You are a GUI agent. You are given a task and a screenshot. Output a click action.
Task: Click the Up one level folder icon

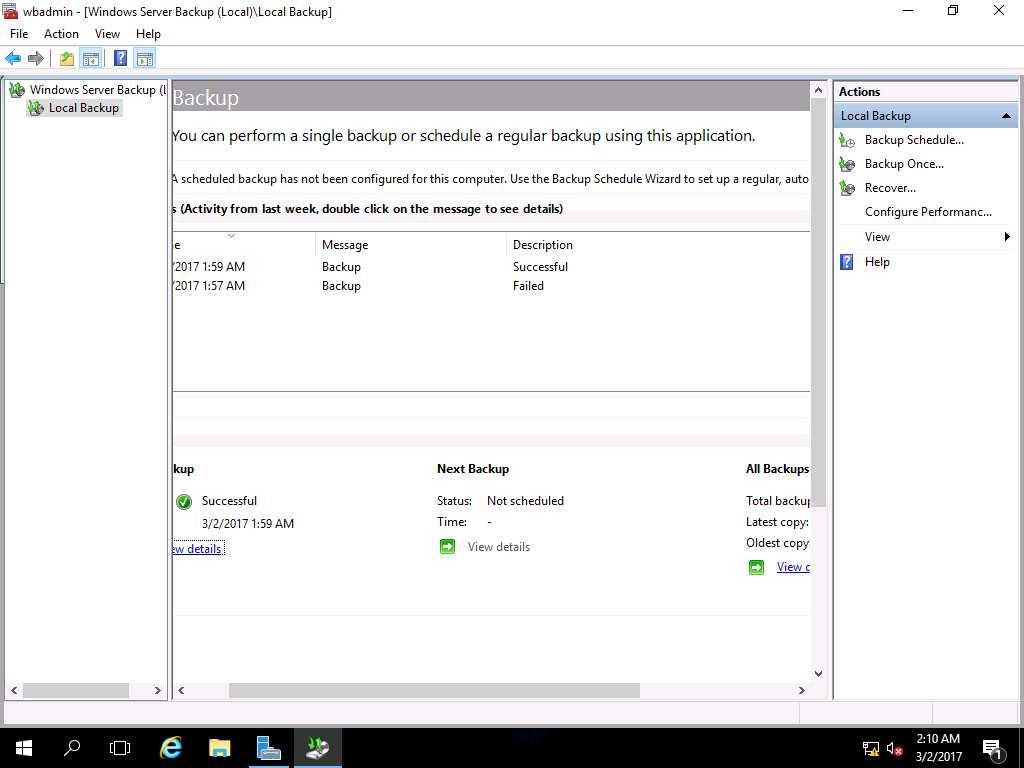point(67,59)
